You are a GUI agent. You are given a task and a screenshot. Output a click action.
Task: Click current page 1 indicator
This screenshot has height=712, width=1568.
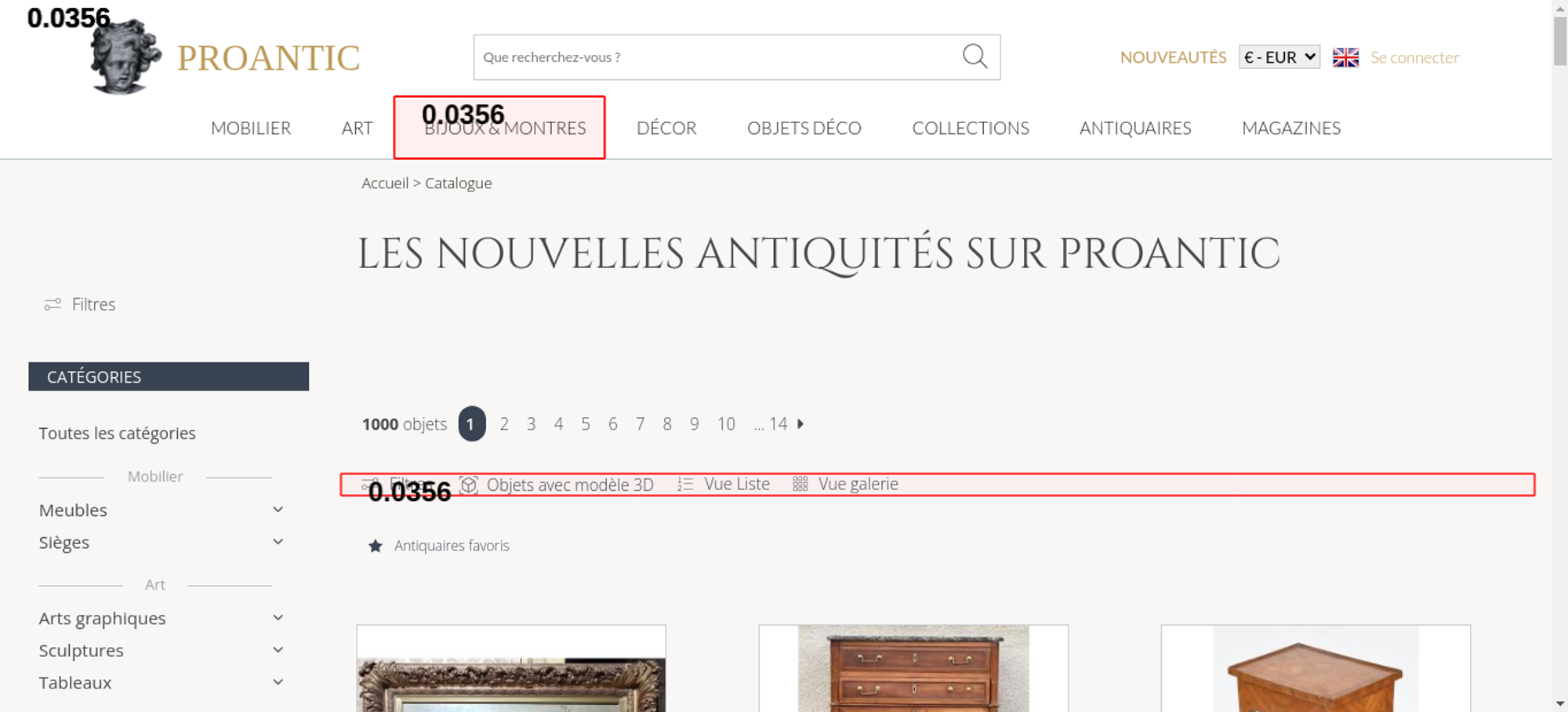click(472, 423)
